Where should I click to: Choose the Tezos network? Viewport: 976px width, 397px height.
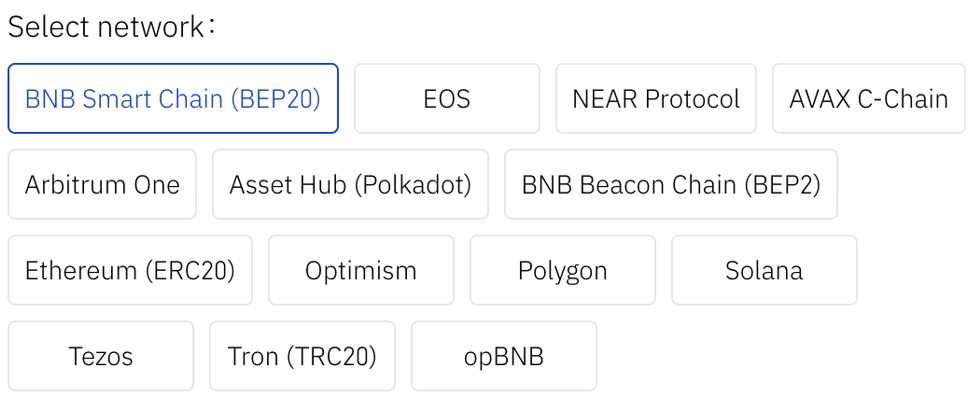101,356
